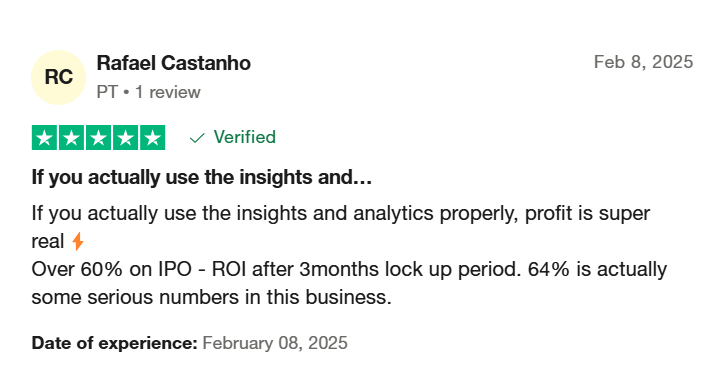The image size is (724, 381).
Task: Click the PT country code label
Action: coord(108,92)
